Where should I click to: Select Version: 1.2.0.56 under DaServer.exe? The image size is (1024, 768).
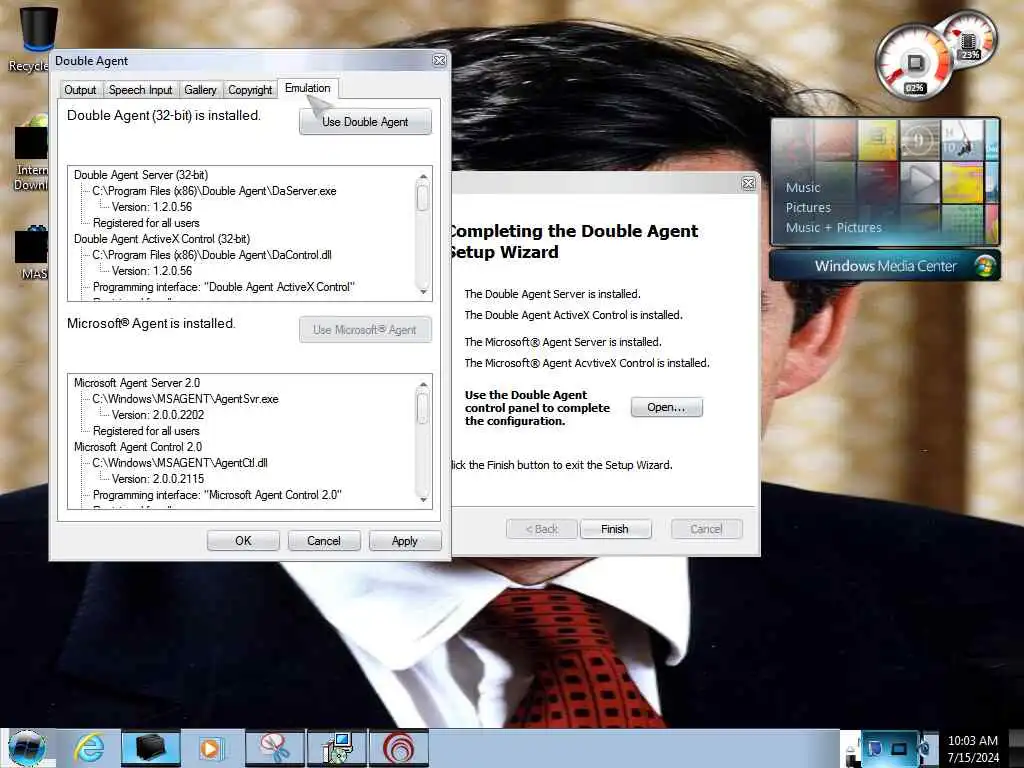[x=152, y=207]
